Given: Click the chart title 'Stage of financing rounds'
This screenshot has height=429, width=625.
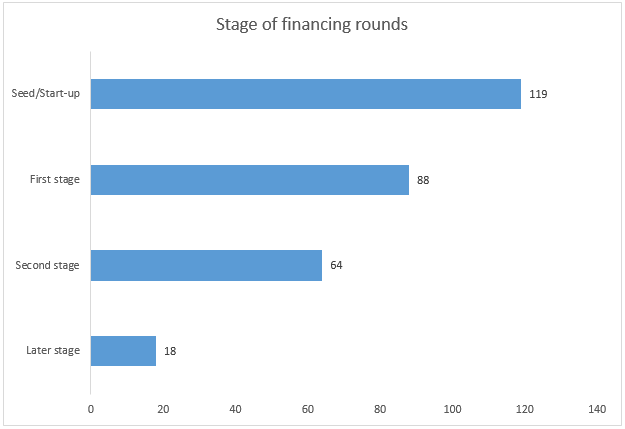Looking at the screenshot, I should click(312, 25).
